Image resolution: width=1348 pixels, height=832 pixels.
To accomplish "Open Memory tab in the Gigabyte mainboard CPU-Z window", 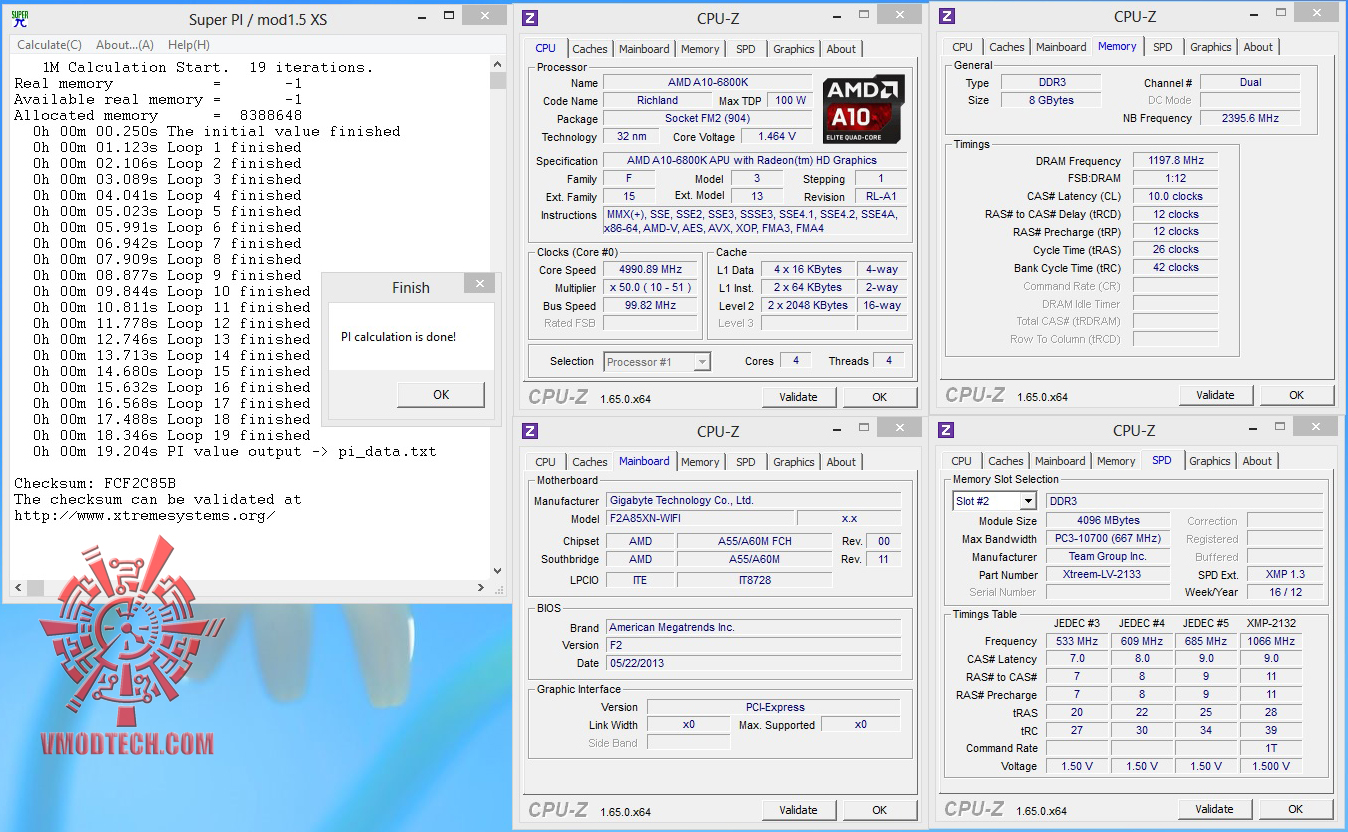I will pyautogui.click(x=700, y=462).
